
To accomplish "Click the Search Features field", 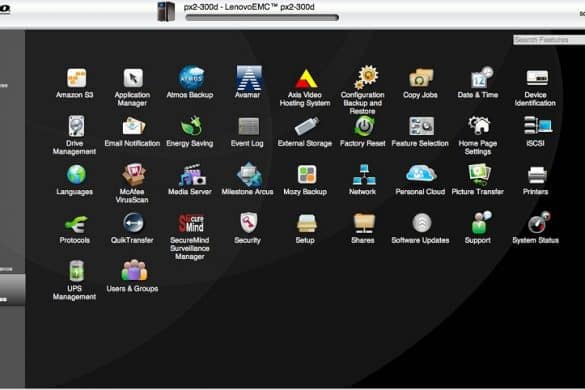I will (x=549, y=40).
